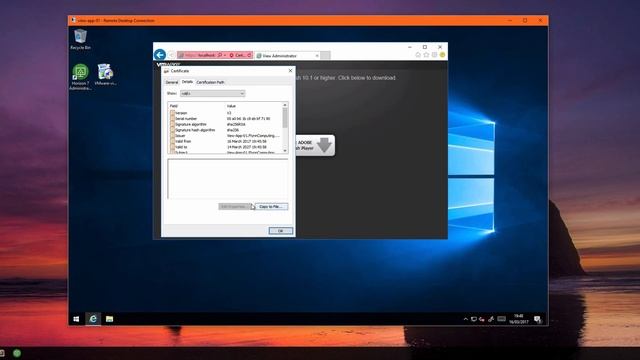Select the Version field row
The height and width of the screenshot is (360, 640).
tap(225, 113)
